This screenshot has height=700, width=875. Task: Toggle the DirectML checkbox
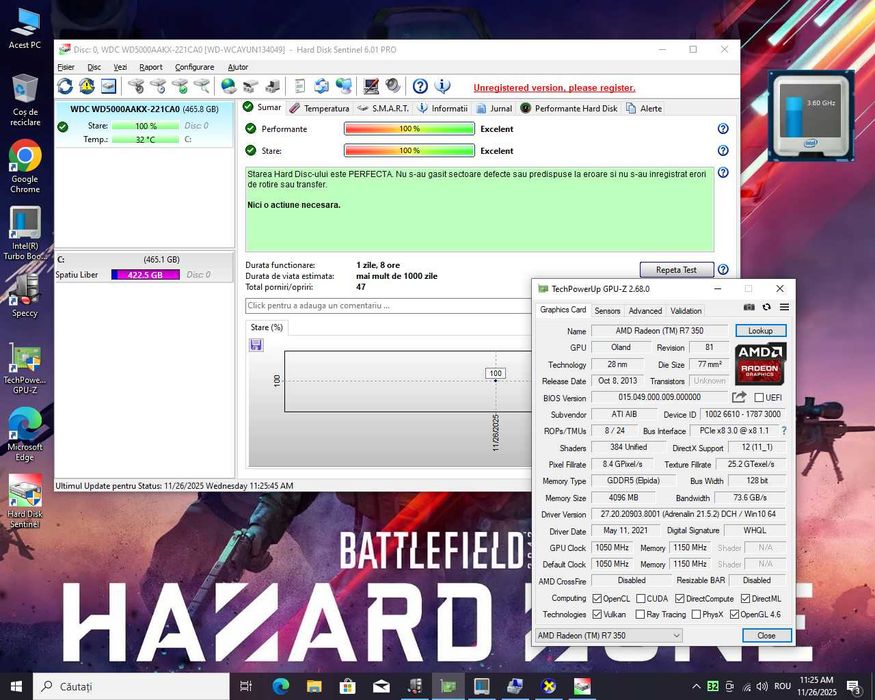pos(746,598)
